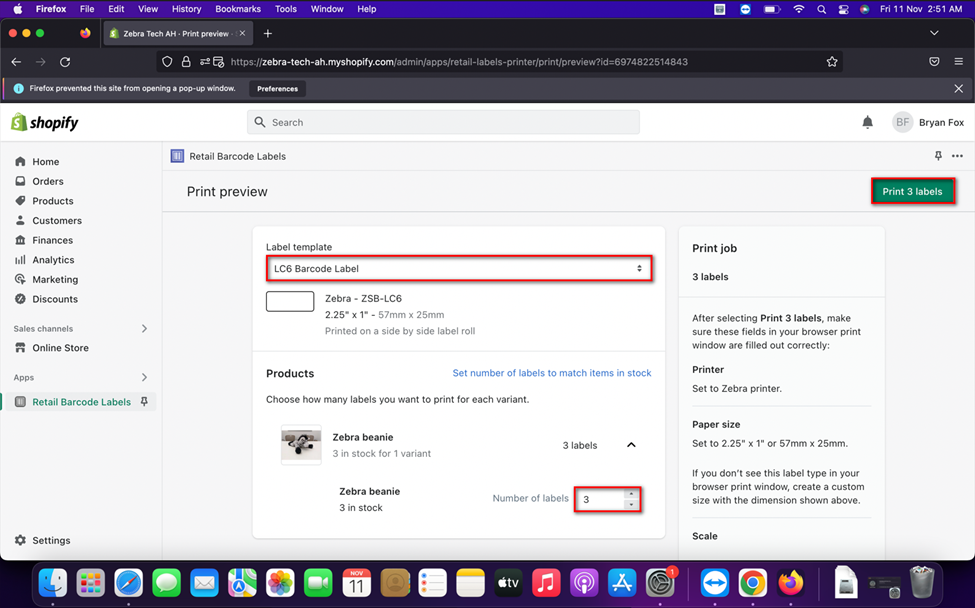Collapse the Zebra beanie variant list
This screenshot has height=608, width=975.
pyautogui.click(x=631, y=444)
